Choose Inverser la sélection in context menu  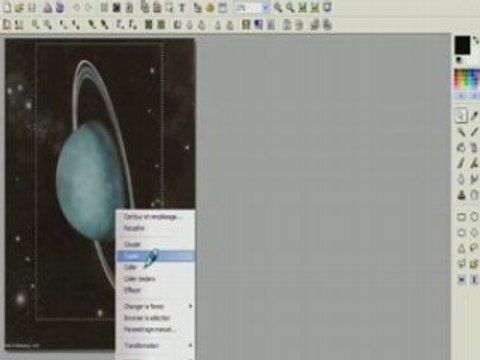(x=155, y=318)
